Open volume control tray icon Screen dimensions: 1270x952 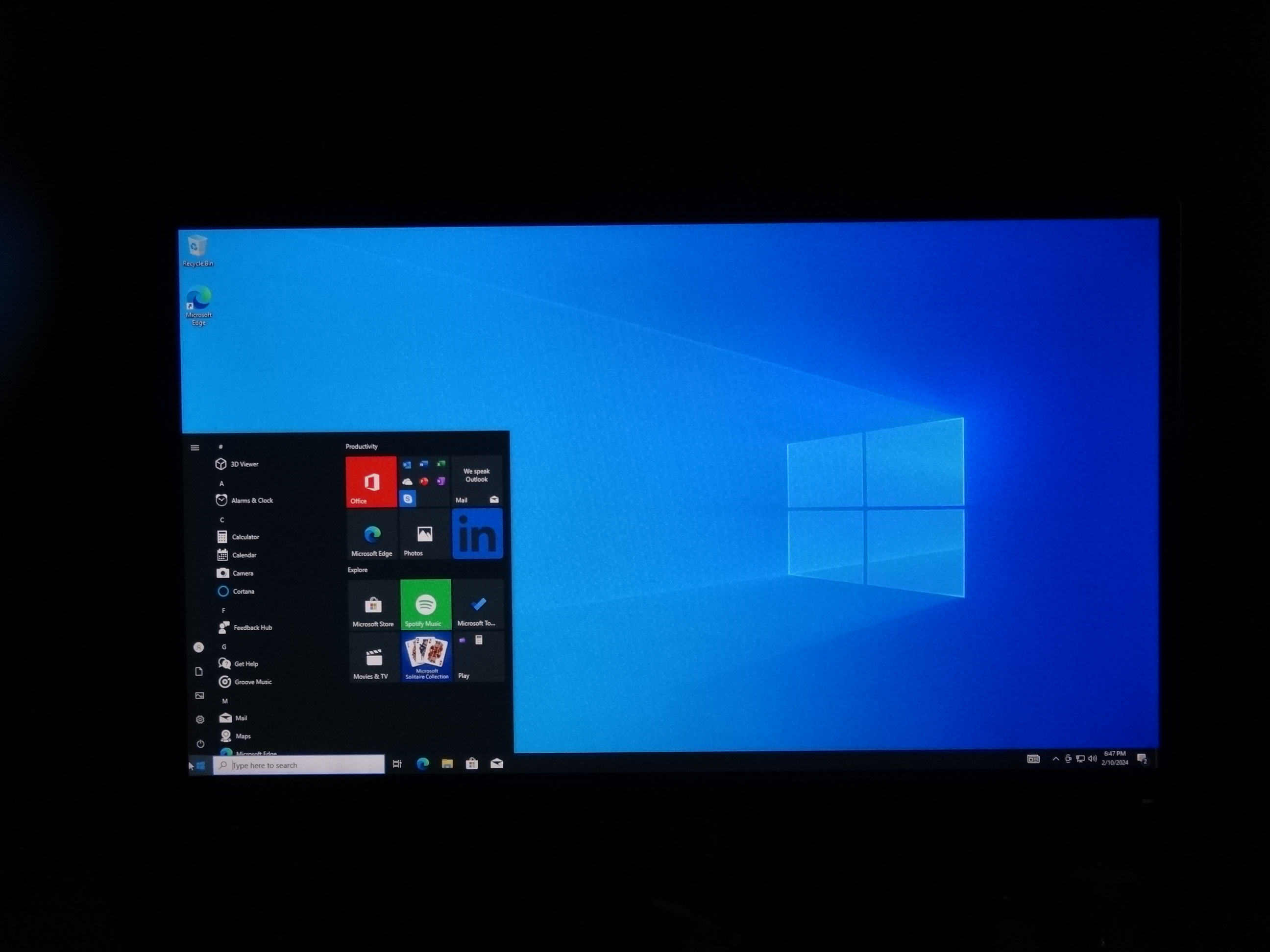point(1092,759)
